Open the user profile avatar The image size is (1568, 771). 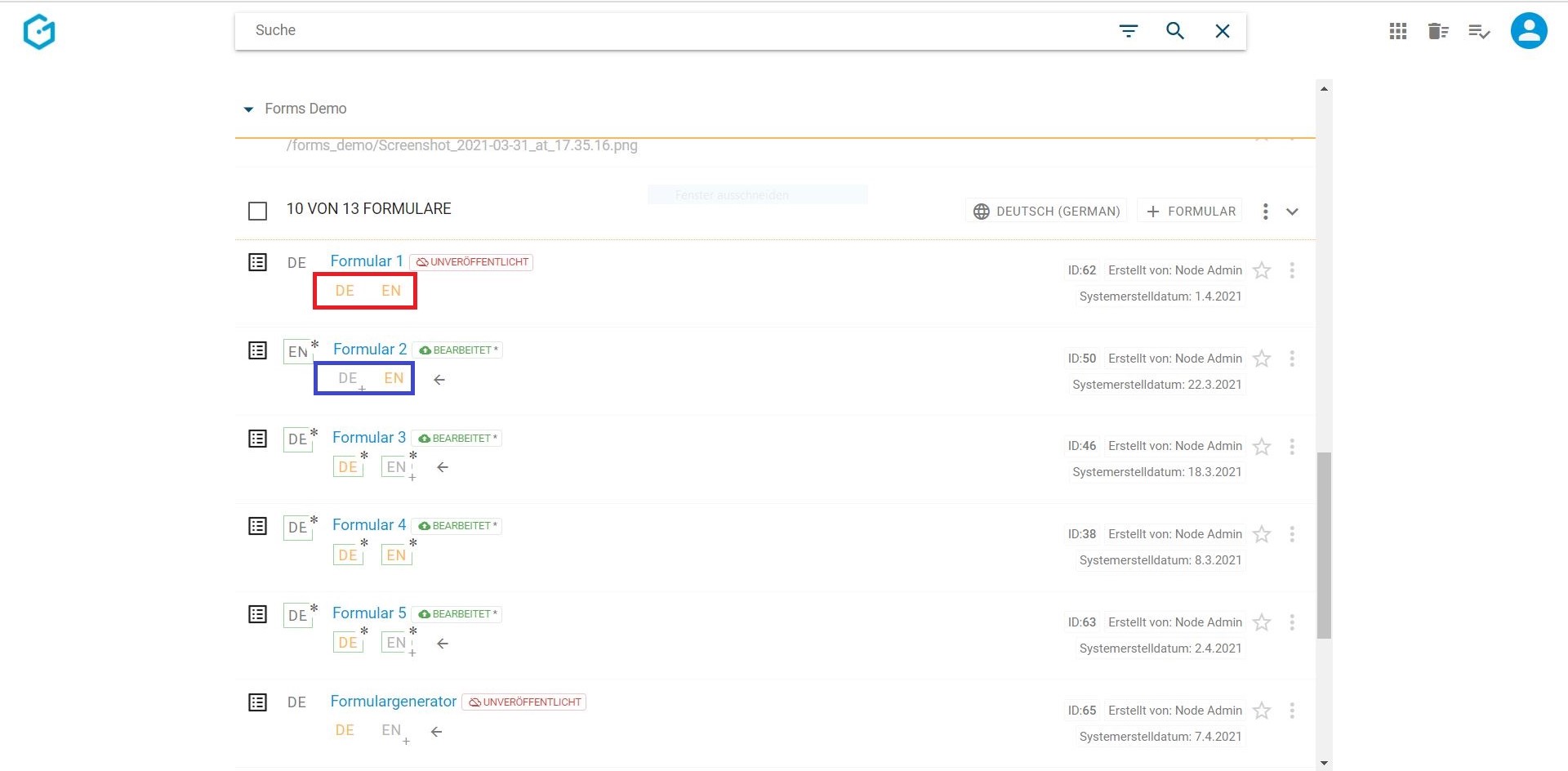pos(1529,31)
